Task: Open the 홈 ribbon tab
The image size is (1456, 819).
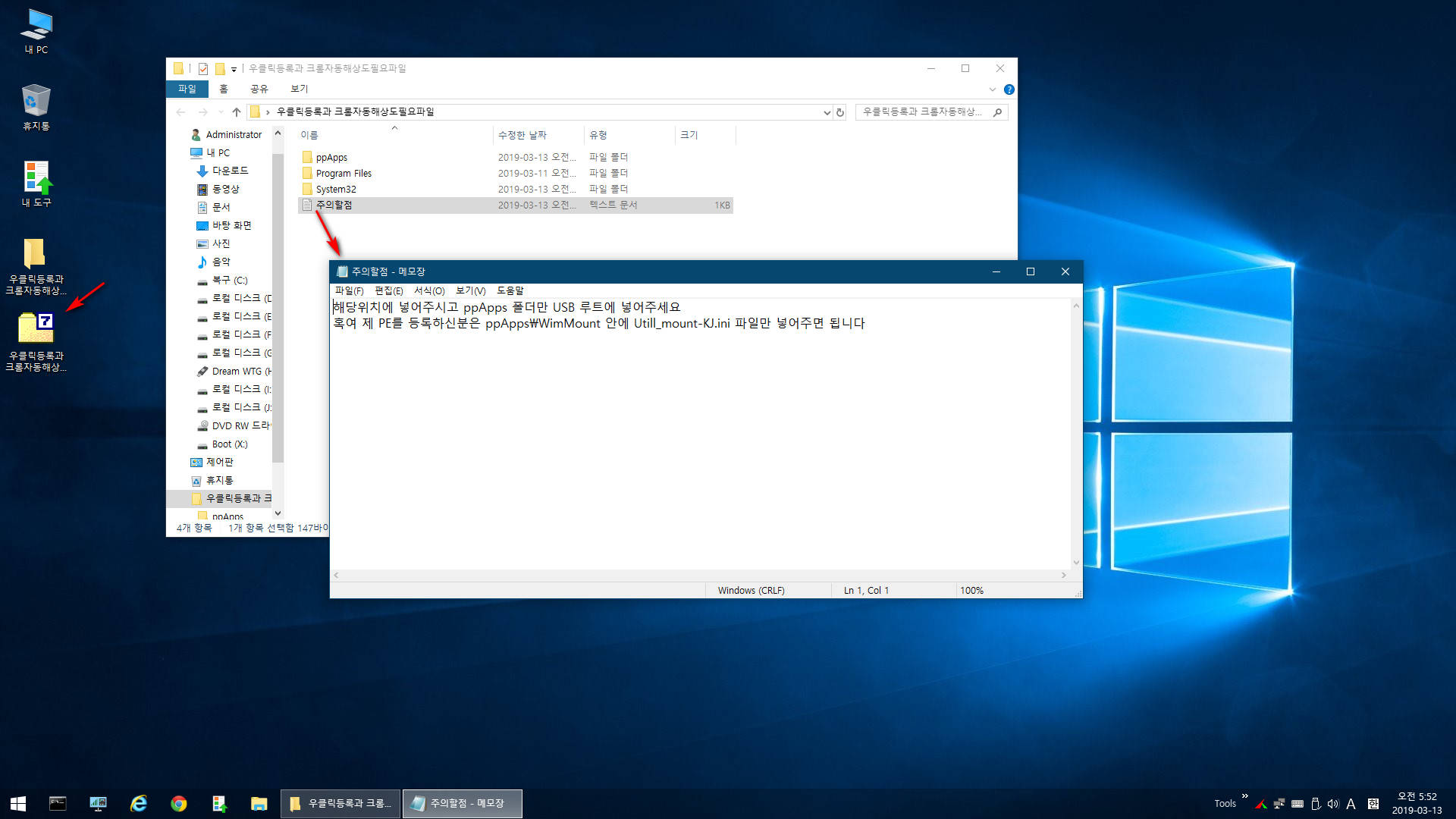Action: click(x=224, y=89)
